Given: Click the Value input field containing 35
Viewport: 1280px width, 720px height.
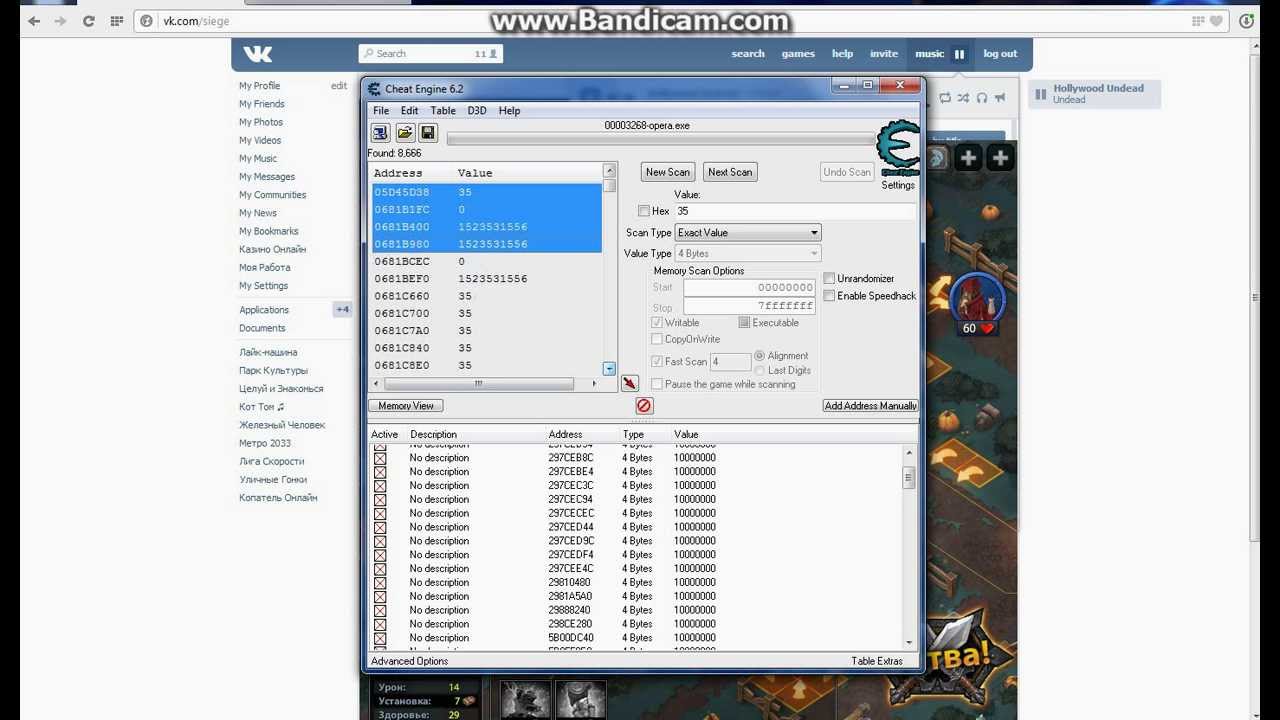Looking at the screenshot, I should tap(795, 211).
